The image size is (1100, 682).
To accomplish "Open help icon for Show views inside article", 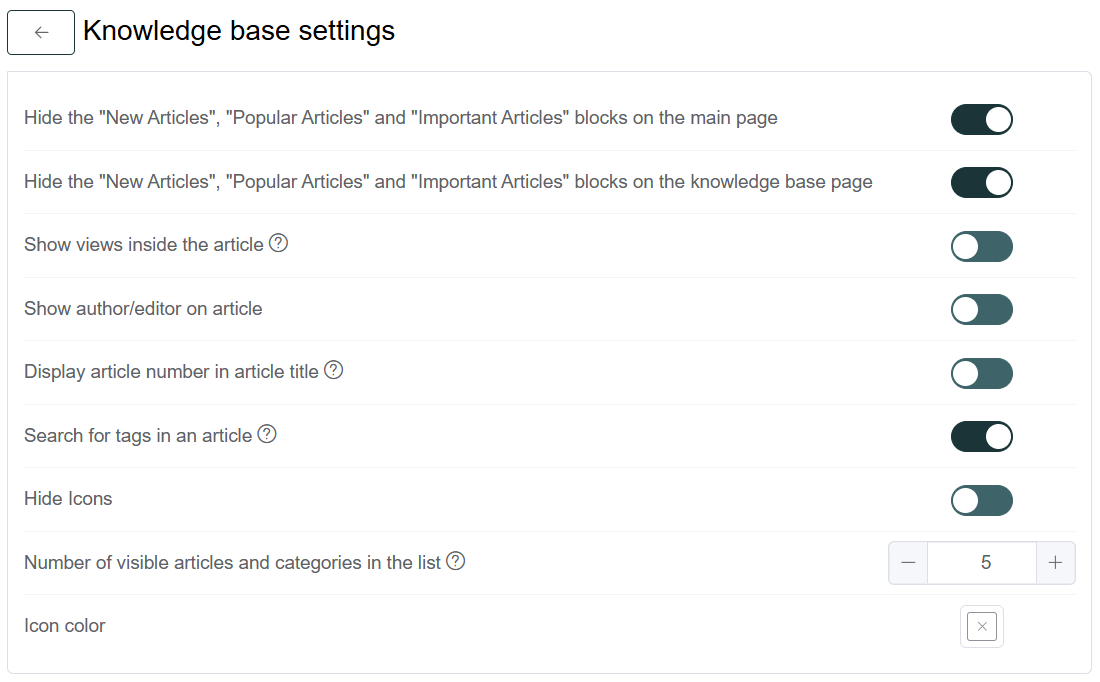I will click(279, 243).
